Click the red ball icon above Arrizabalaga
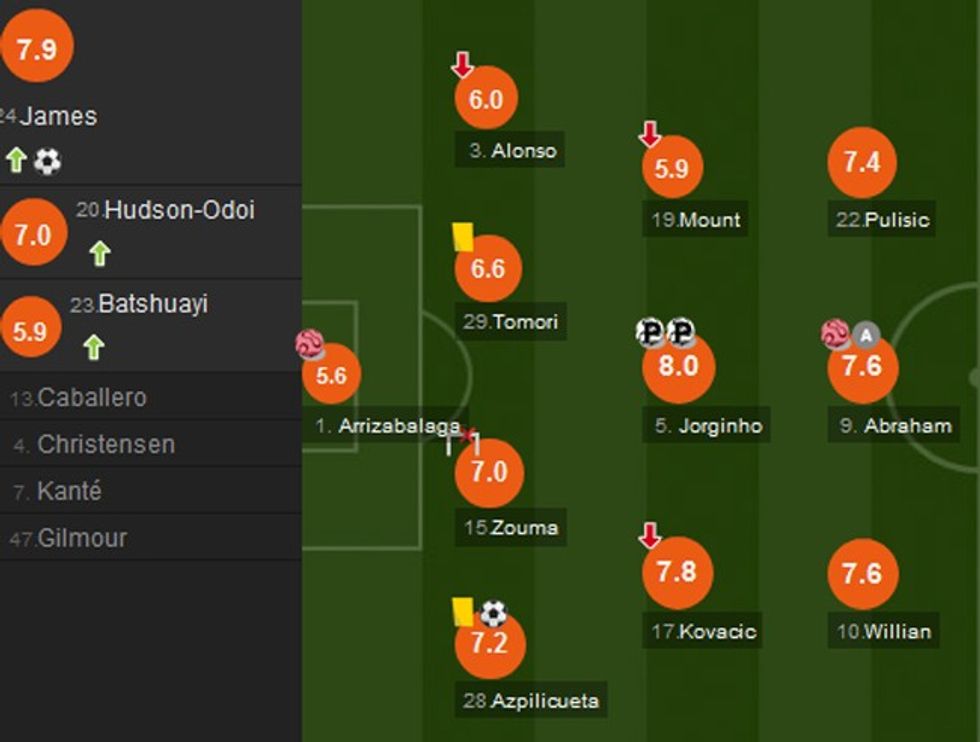This screenshot has height=742, width=980. pyautogui.click(x=308, y=344)
